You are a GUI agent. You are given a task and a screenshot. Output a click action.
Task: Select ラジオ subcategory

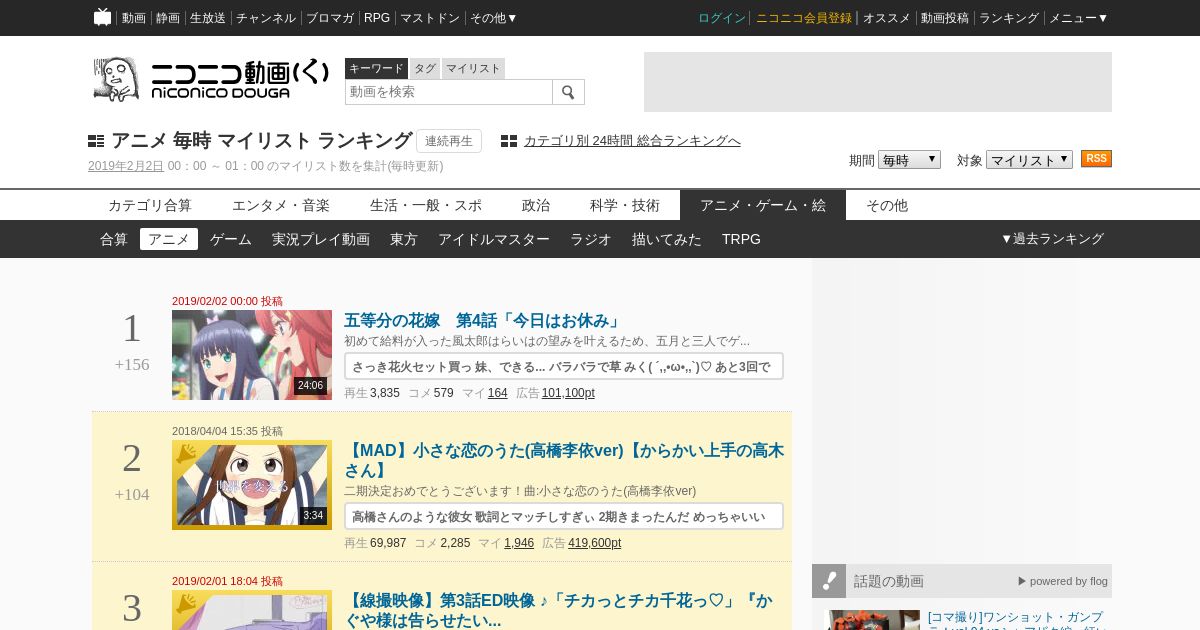click(591, 239)
